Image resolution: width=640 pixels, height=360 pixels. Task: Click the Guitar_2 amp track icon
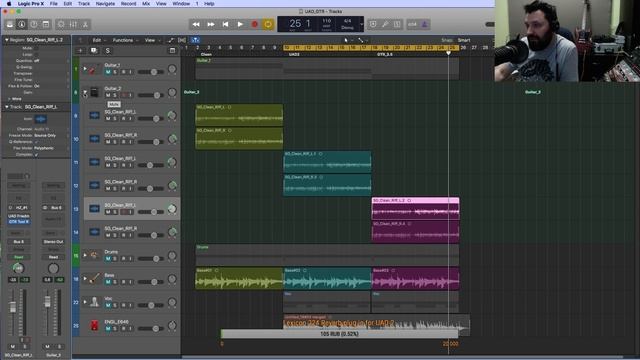coord(94,93)
